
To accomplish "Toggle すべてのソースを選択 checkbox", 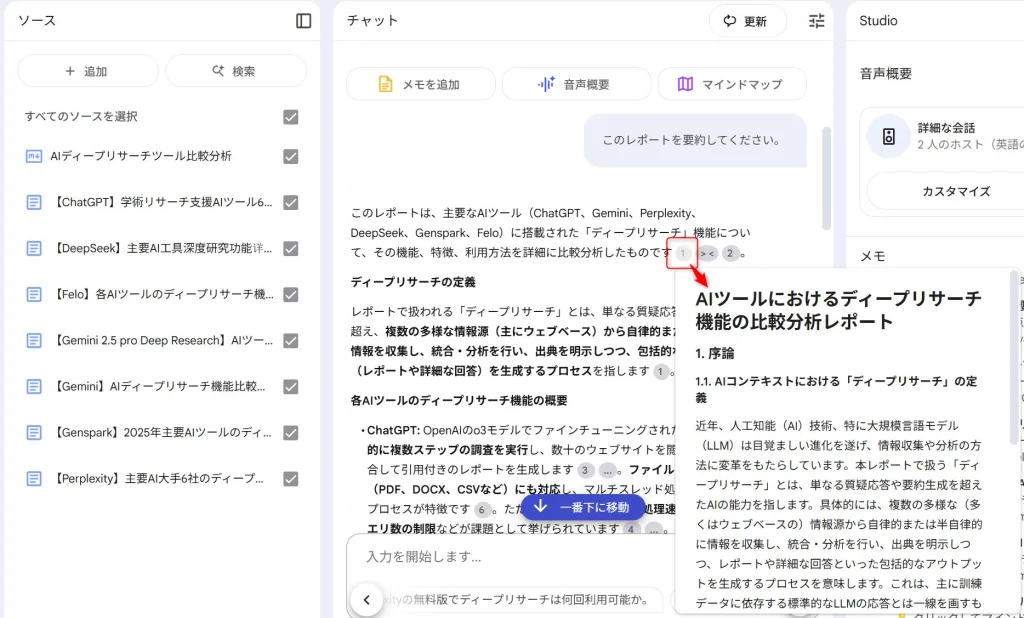I will click(291, 117).
